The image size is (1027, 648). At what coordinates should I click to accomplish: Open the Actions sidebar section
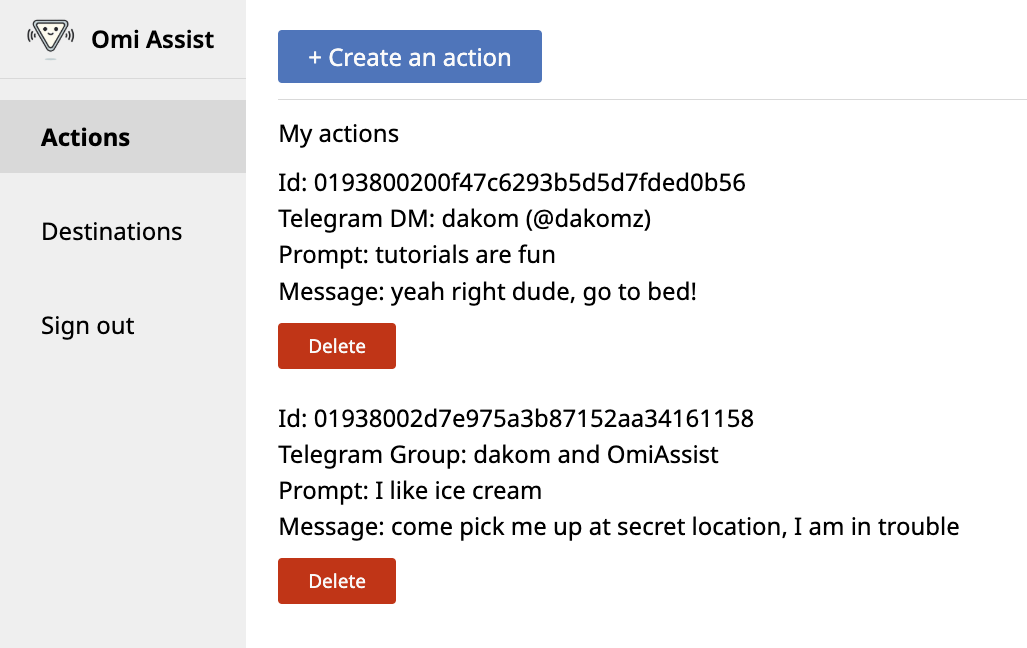(86, 137)
